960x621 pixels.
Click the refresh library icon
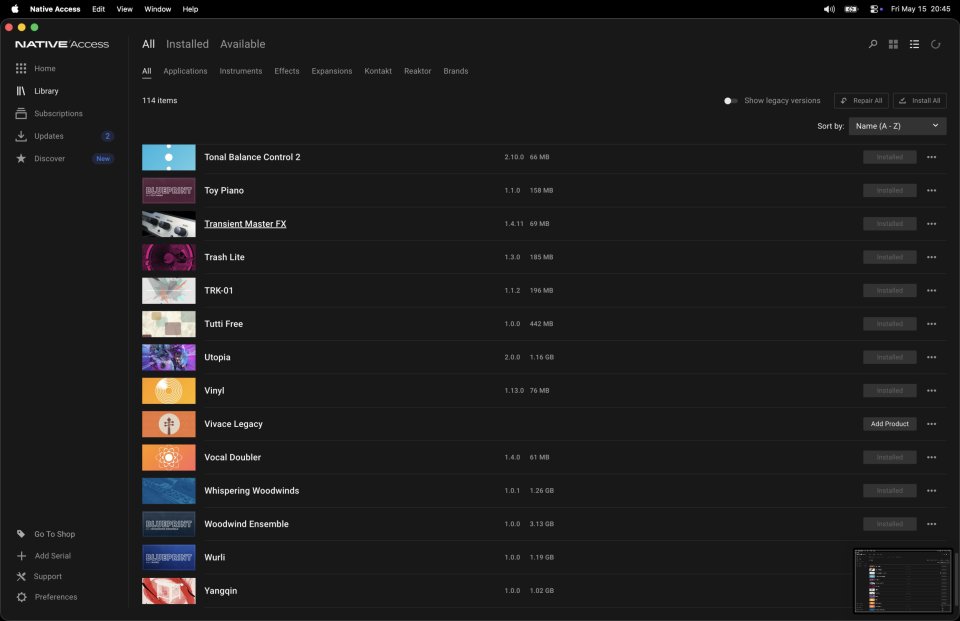(935, 44)
